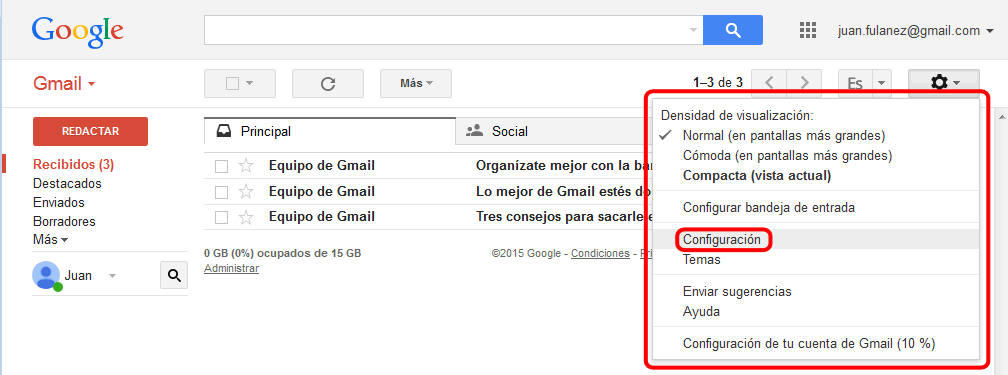Switch to the Social tab
1008x375 pixels.
tap(553, 131)
